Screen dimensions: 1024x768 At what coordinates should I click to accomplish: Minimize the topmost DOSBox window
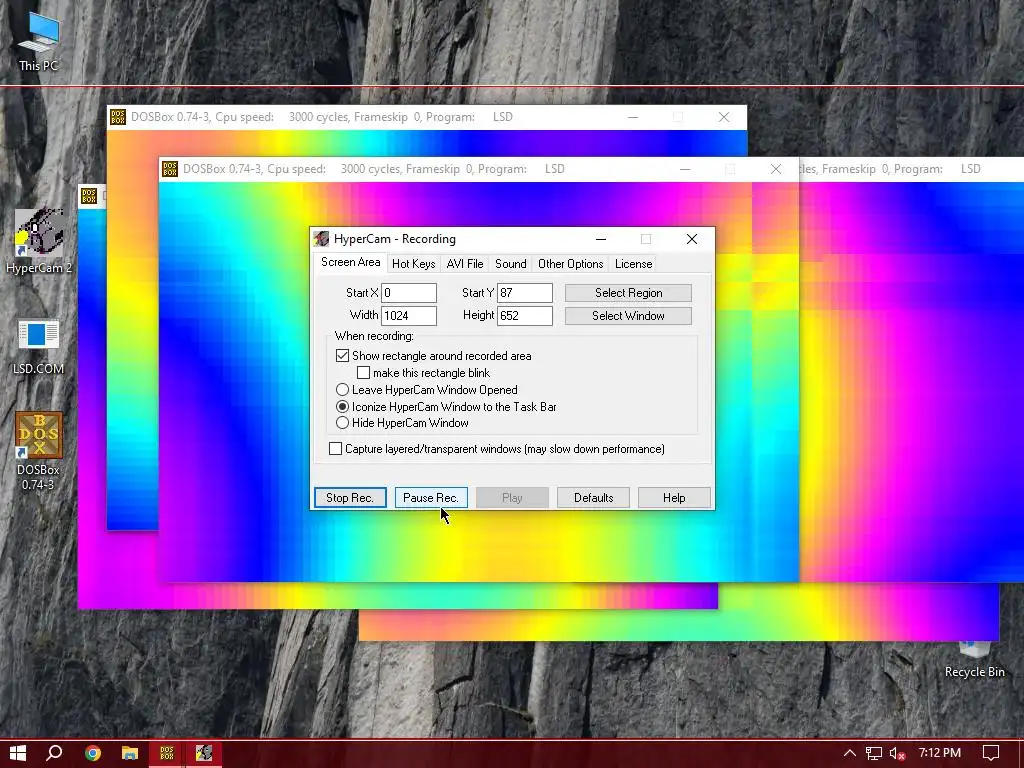[x=633, y=117]
